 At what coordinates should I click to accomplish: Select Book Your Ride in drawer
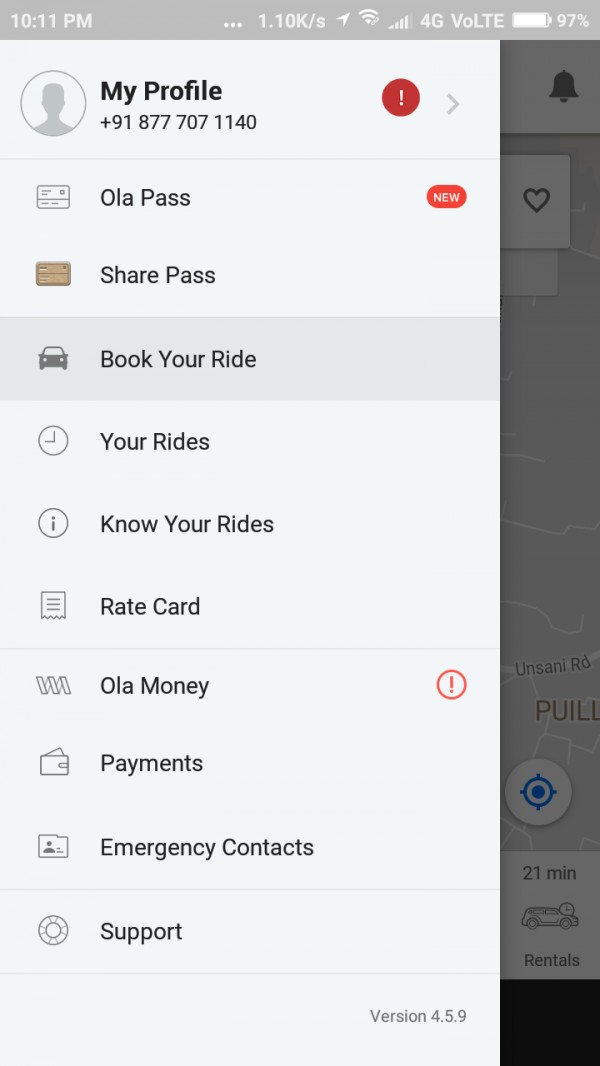[x=178, y=359]
